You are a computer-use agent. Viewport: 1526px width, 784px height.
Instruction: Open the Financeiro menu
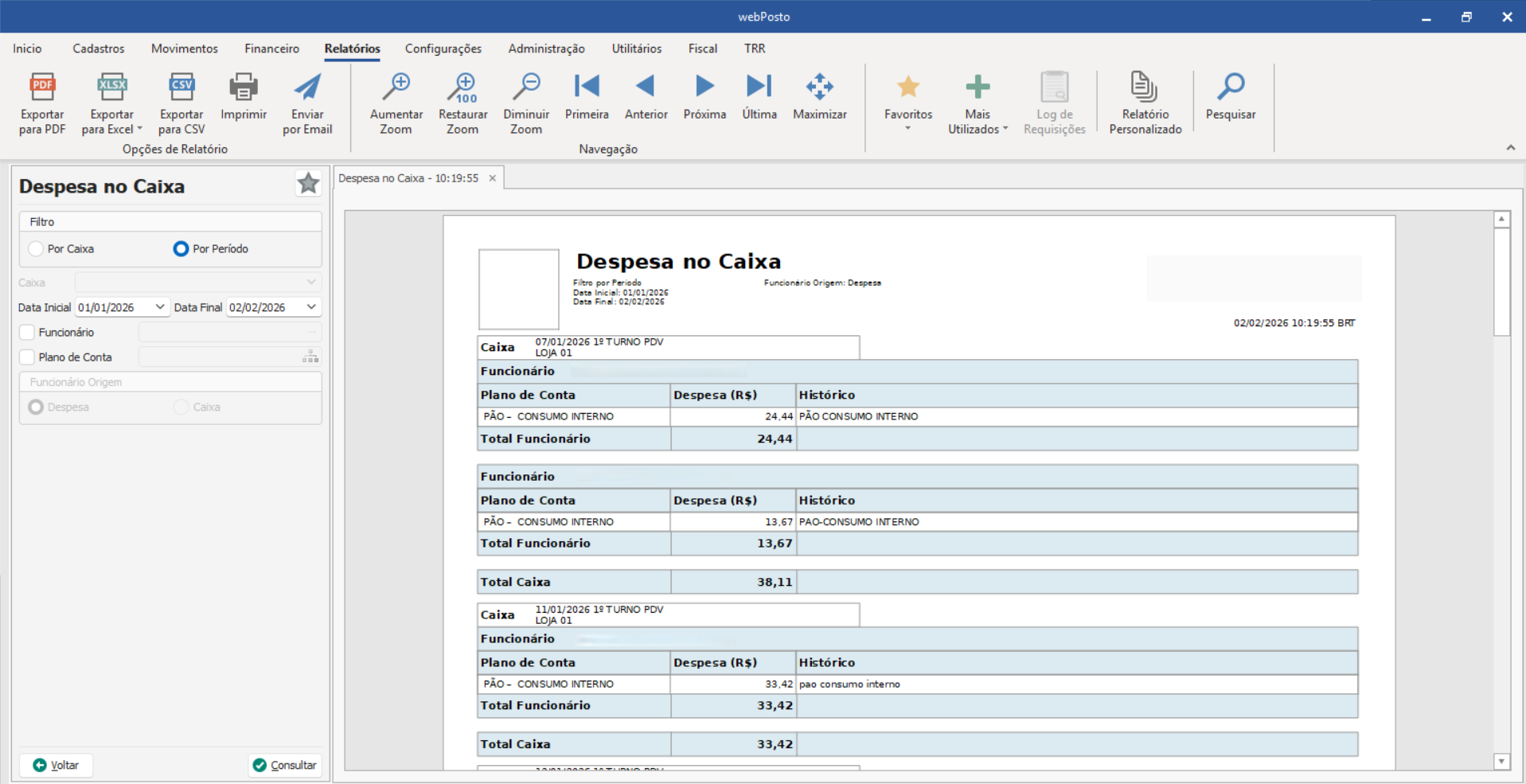tap(271, 49)
